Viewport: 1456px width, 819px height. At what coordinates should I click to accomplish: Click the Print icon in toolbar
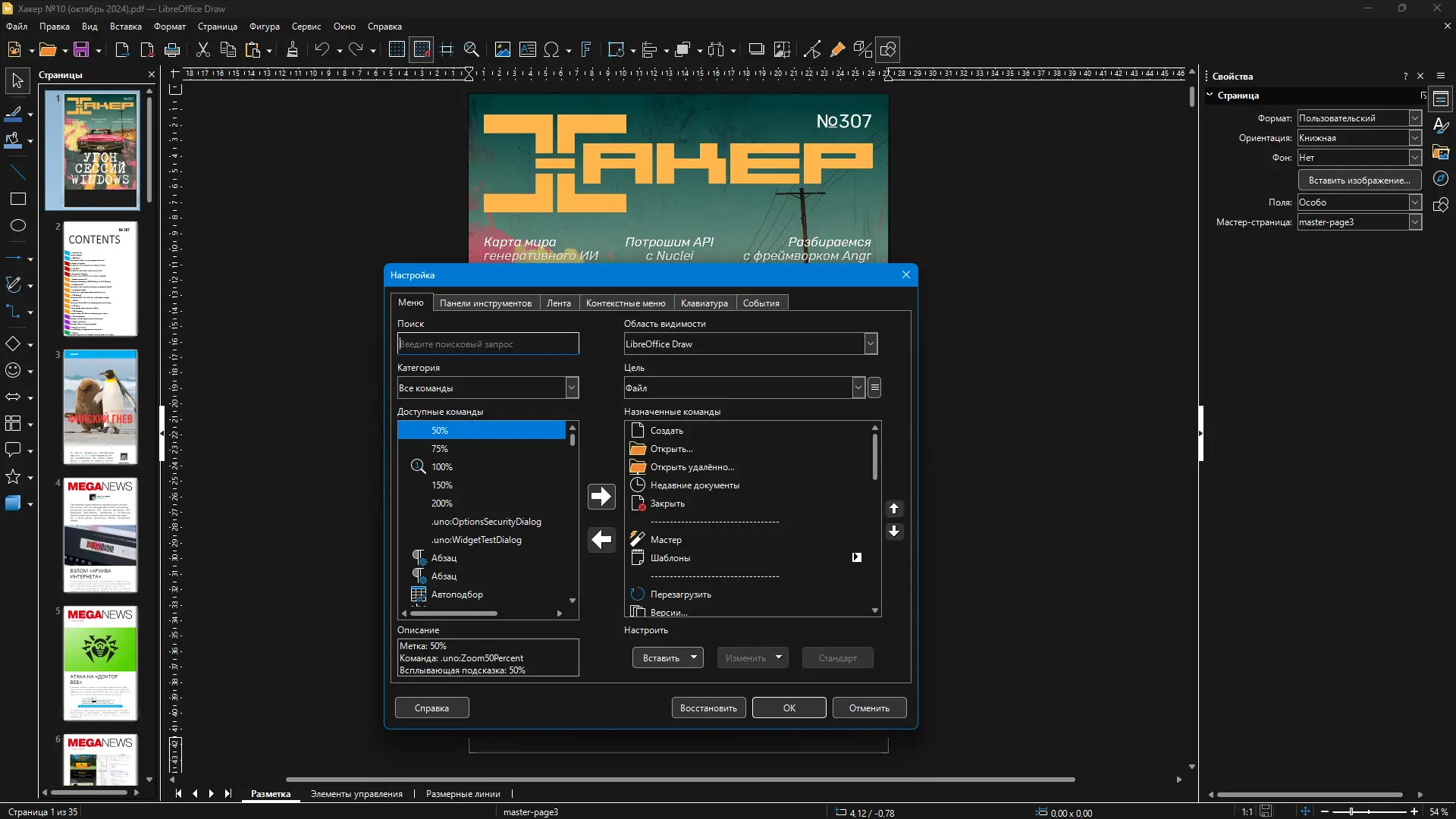click(172, 50)
